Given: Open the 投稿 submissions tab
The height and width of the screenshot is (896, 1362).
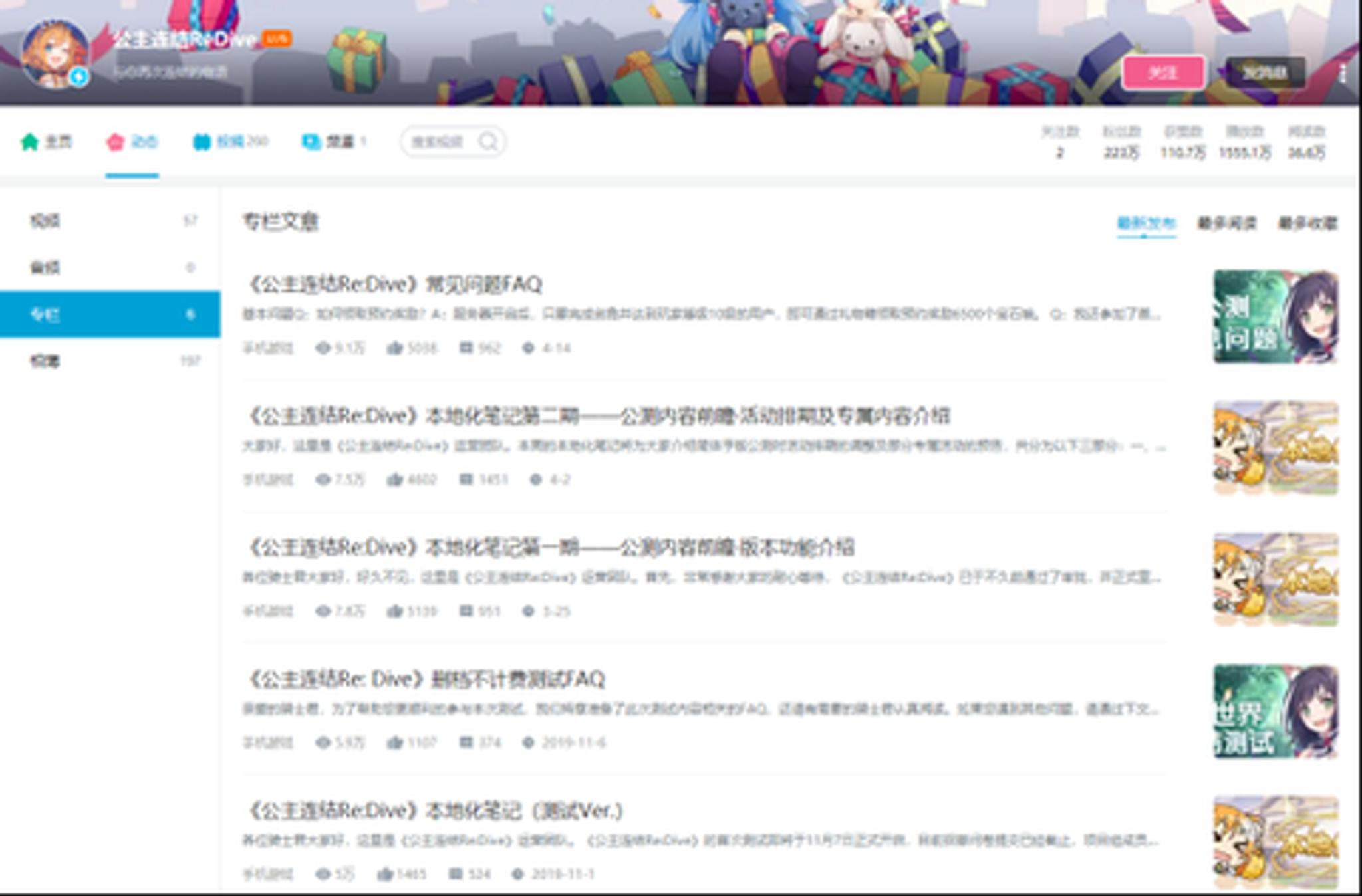Looking at the screenshot, I should 230,142.
